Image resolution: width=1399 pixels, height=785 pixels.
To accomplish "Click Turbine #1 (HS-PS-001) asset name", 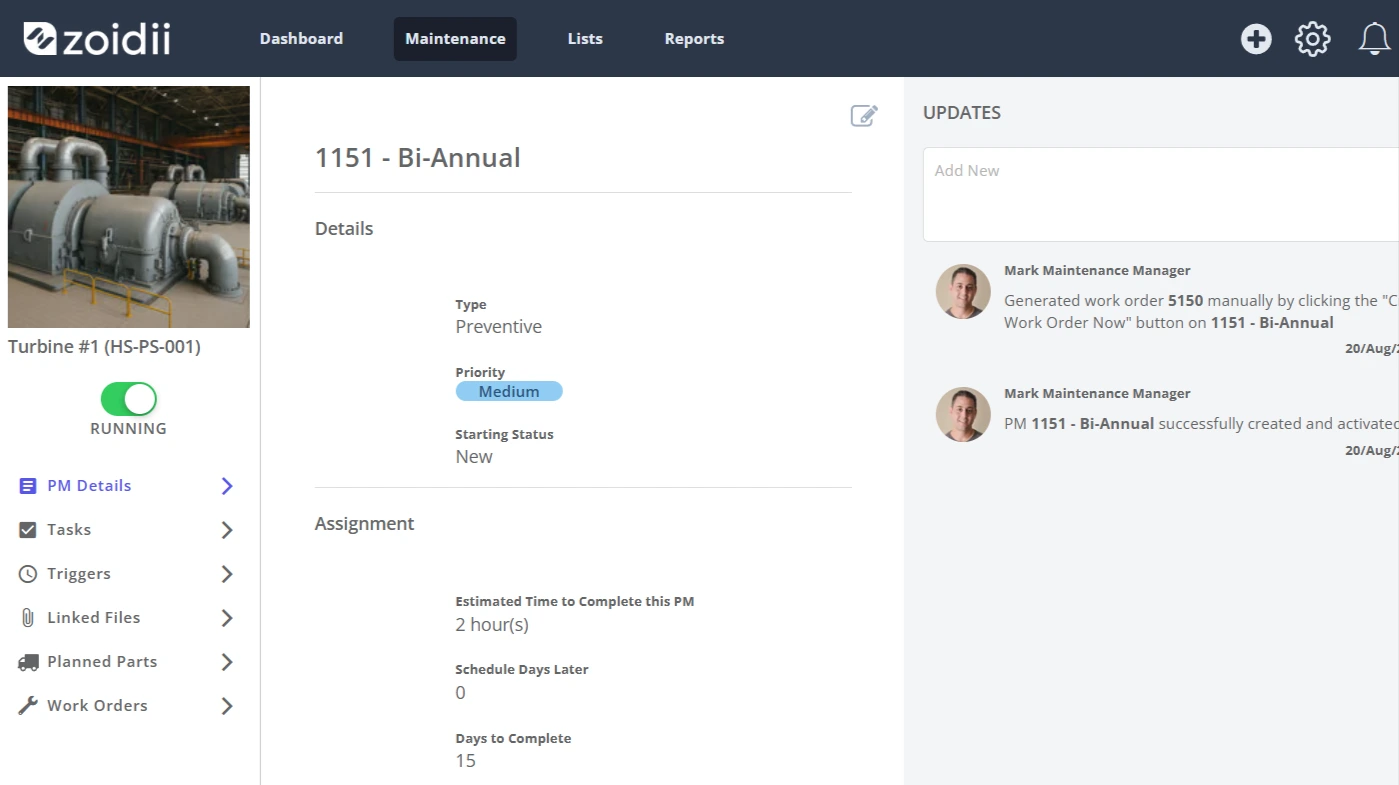I will point(104,347).
